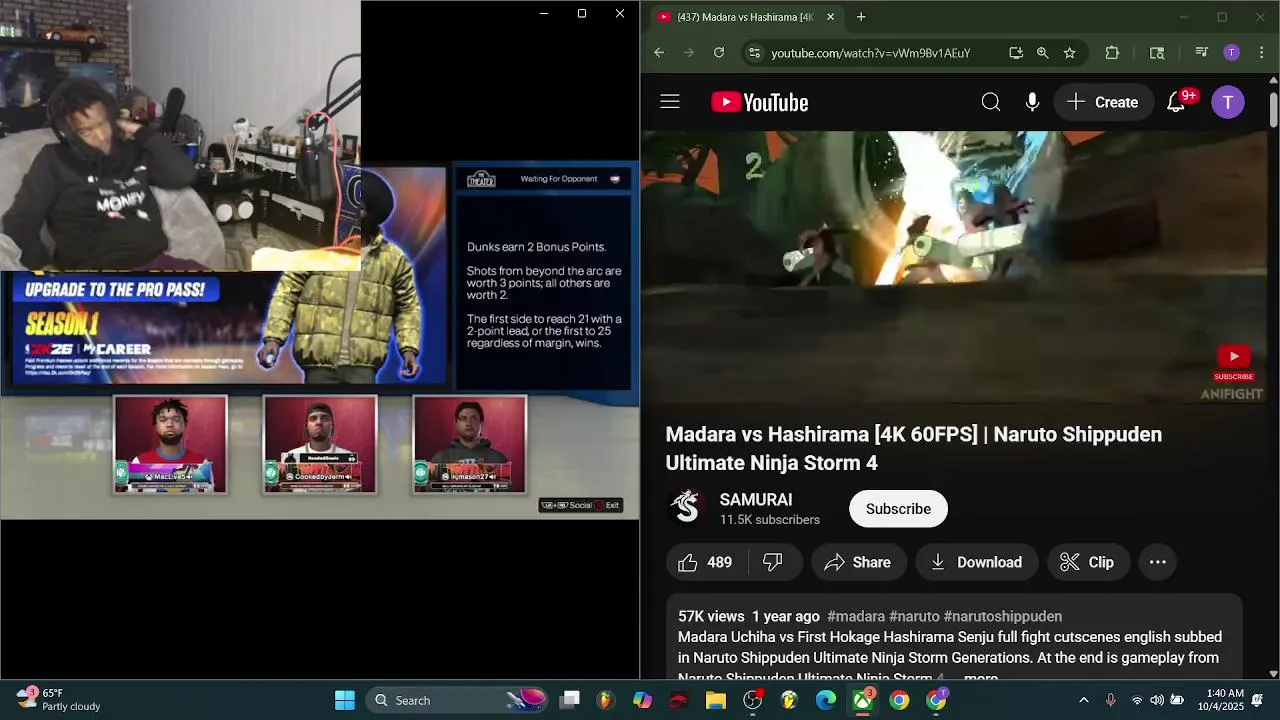
Task: Open Chrome media controls icon
Action: (x=1202, y=53)
